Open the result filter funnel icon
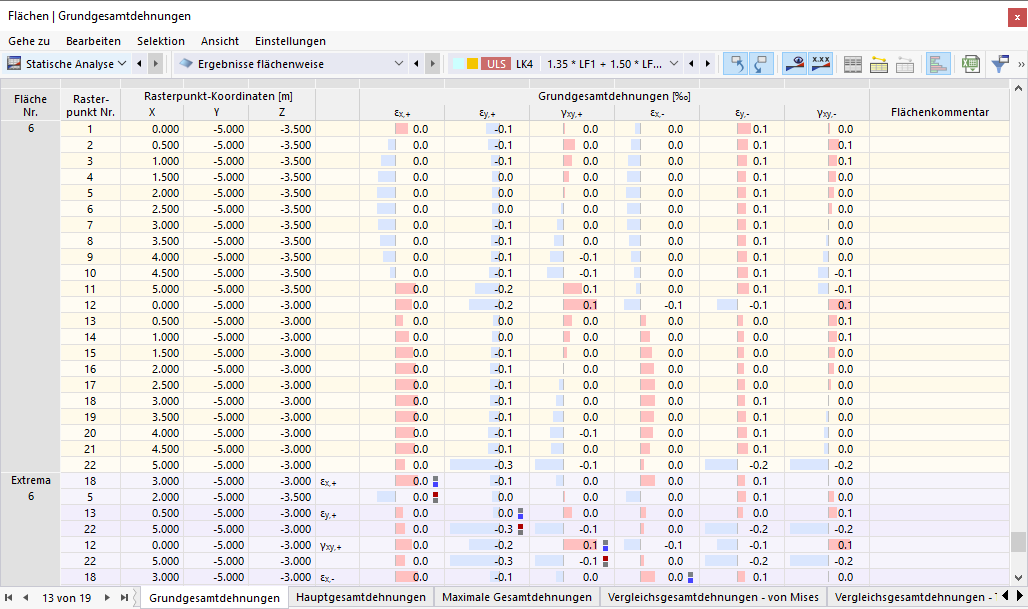Image resolution: width=1028 pixels, height=609 pixels. pyautogui.click(x=1000, y=64)
